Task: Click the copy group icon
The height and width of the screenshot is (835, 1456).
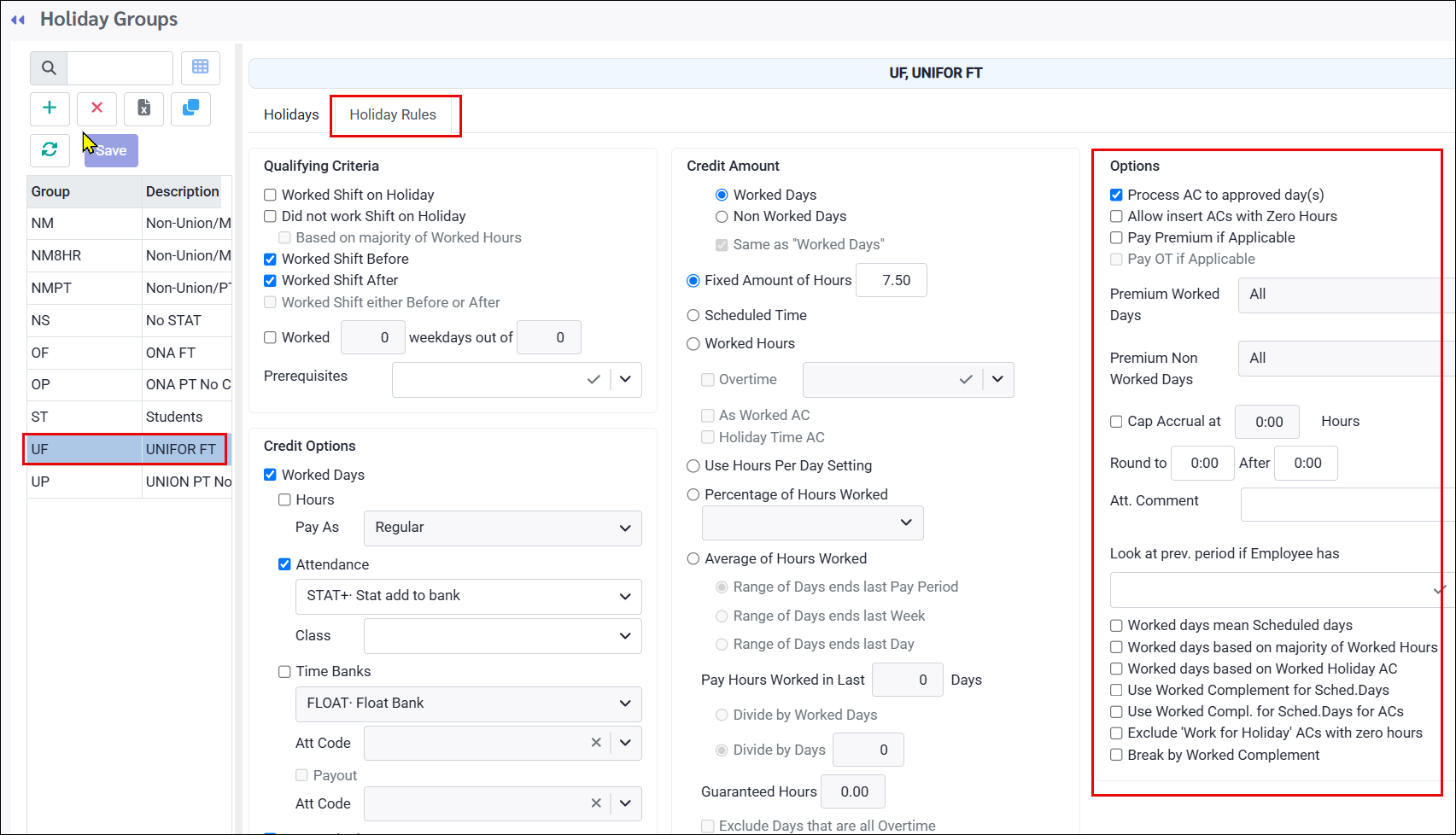Action: 190,108
